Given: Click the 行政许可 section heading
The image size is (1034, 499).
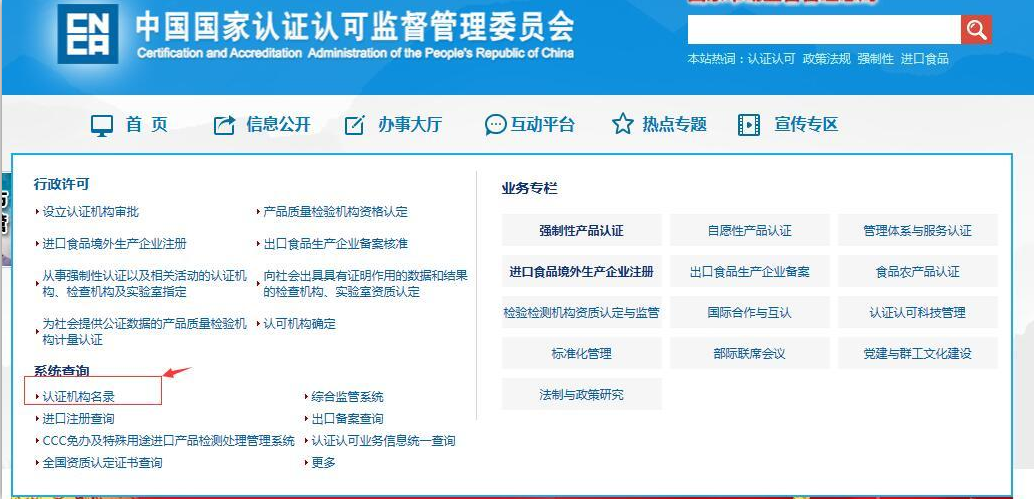Looking at the screenshot, I should coord(61,184).
